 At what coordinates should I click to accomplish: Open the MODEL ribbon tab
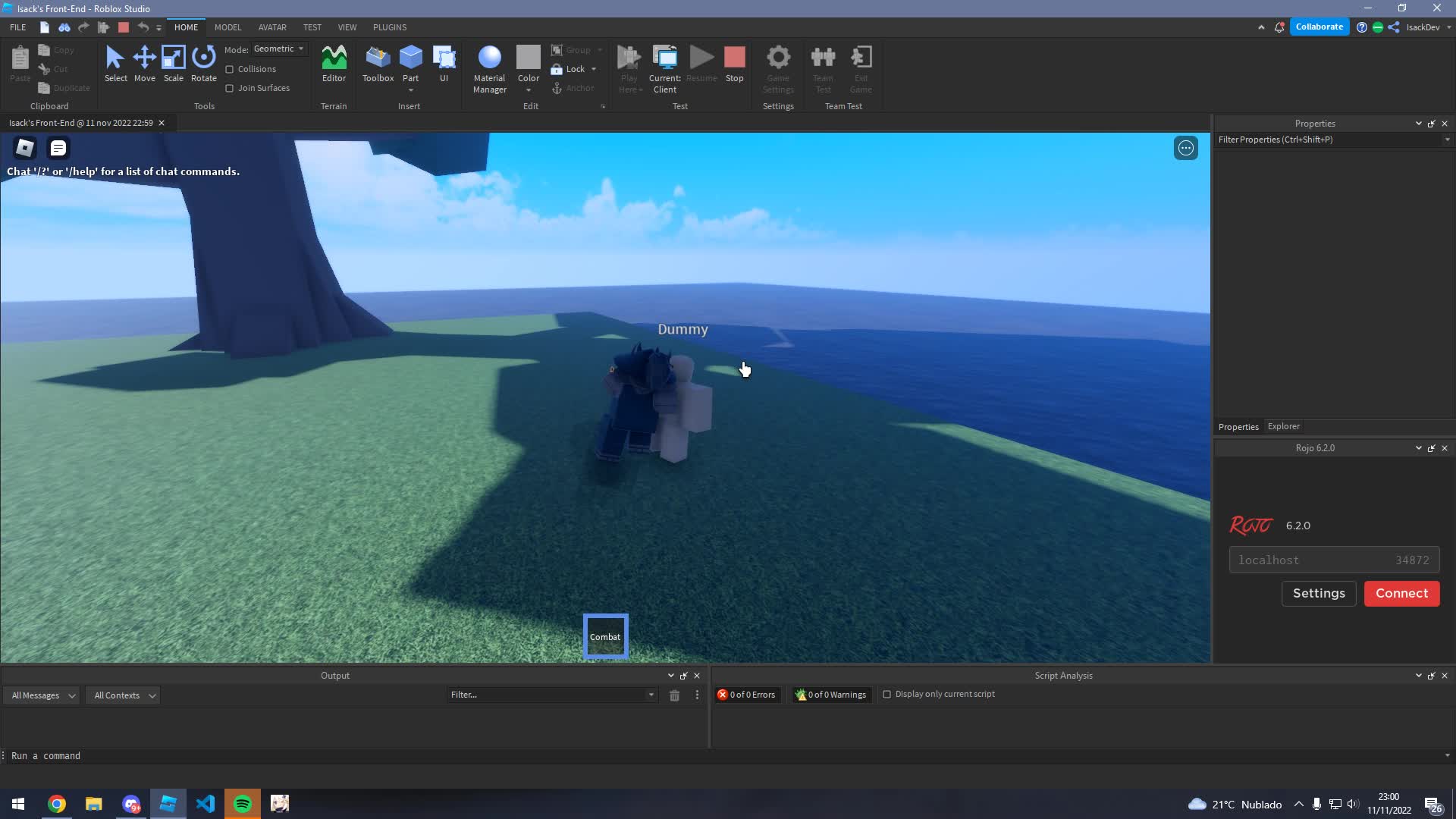tap(227, 27)
